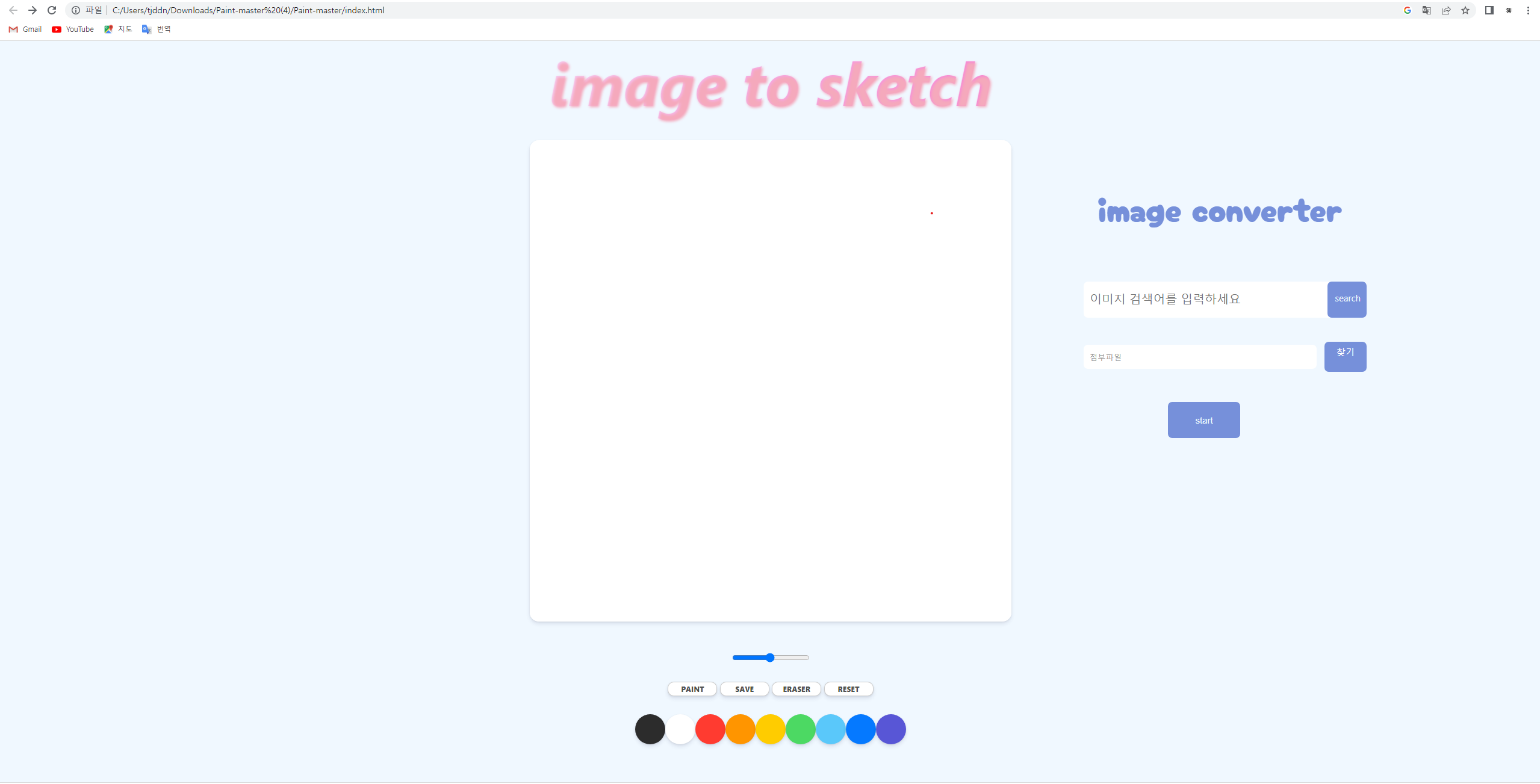
Task: Click the image search text field
Action: tap(1204, 299)
